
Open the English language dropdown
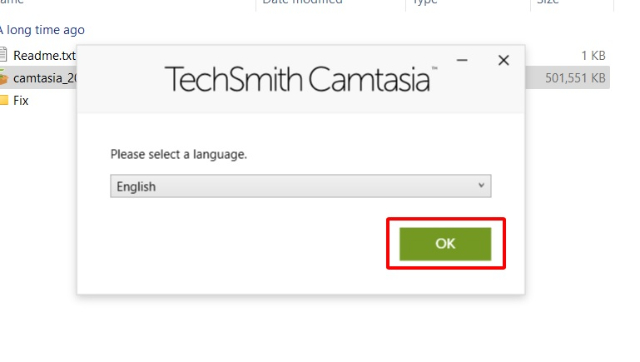(300, 186)
